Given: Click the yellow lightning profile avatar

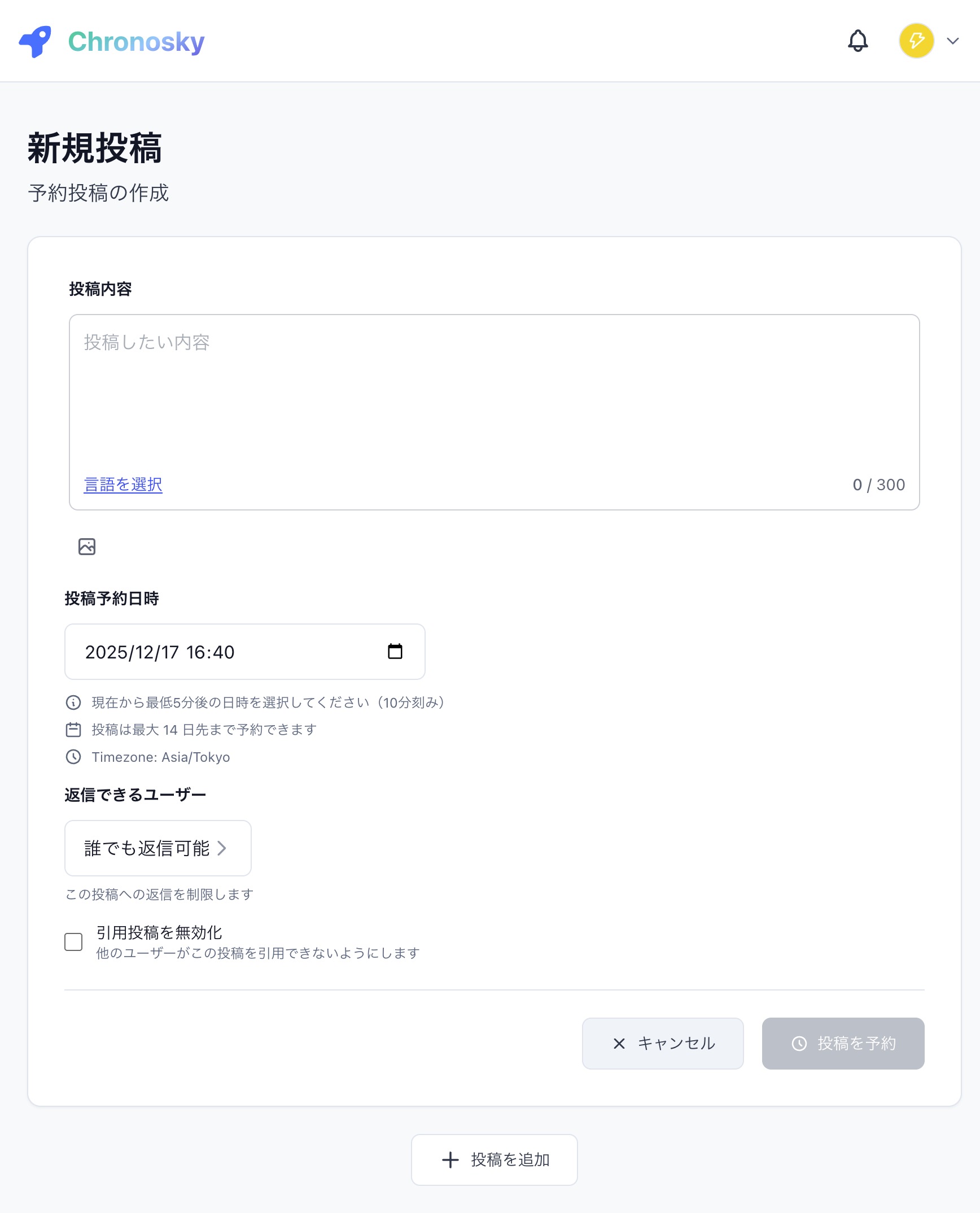Looking at the screenshot, I should (916, 41).
